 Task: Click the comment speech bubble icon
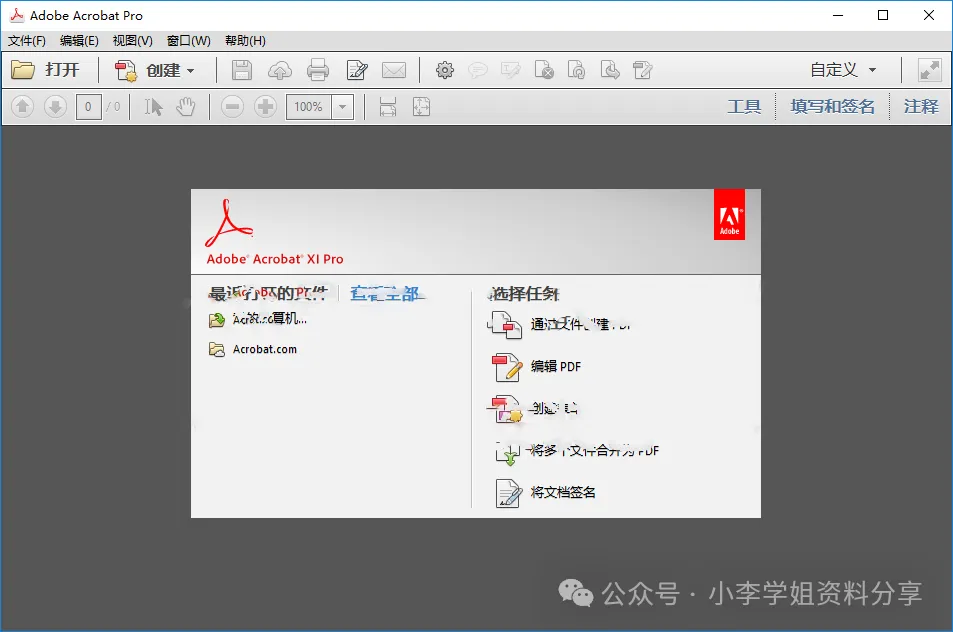[x=478, y=70]
